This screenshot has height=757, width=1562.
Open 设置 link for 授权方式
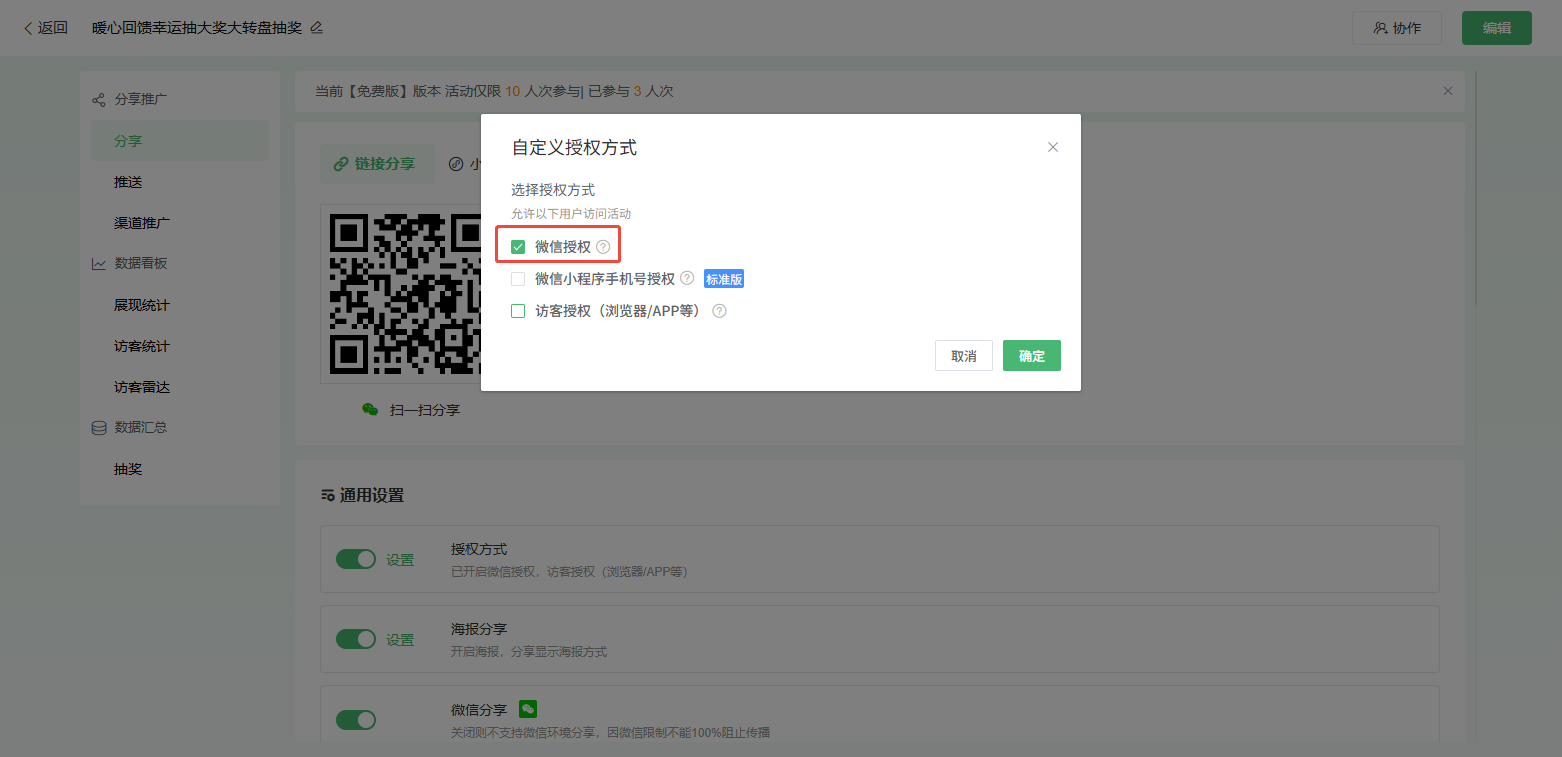400,560
